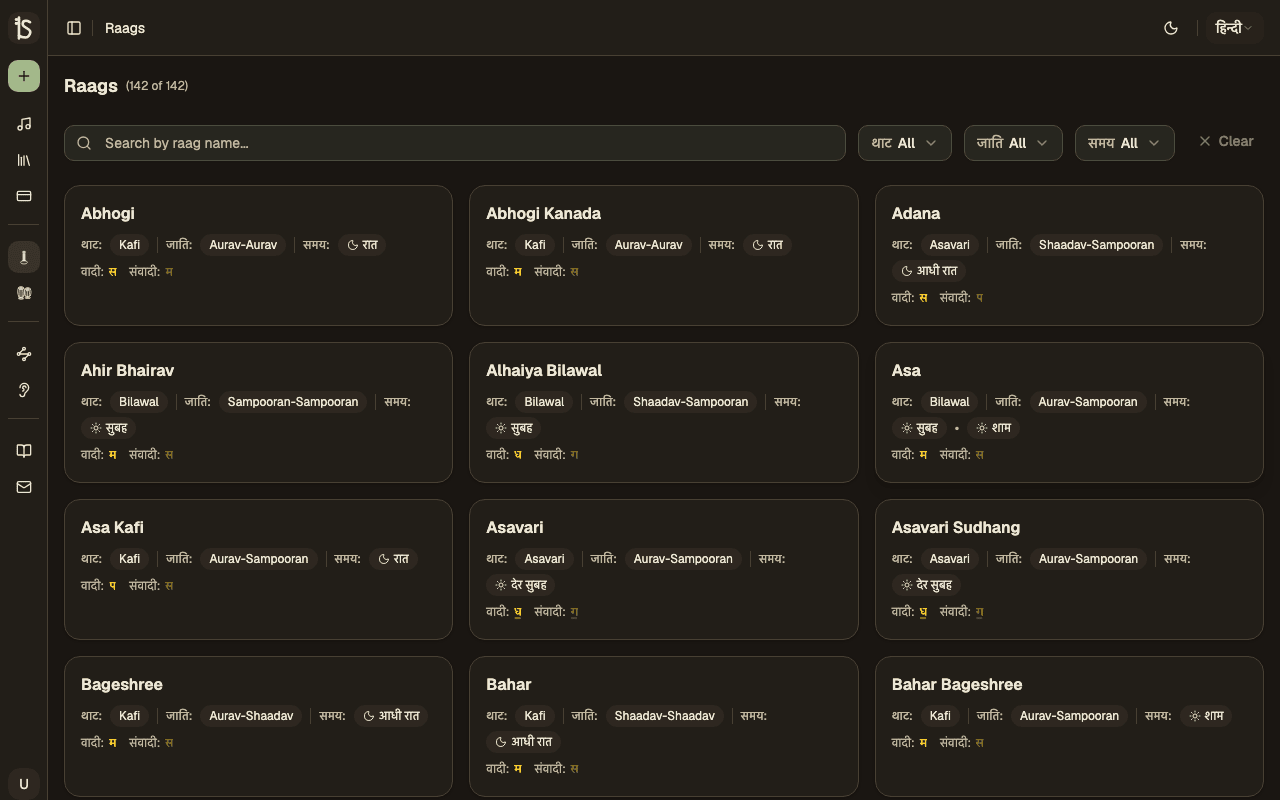This screenshot has height=800, width=1280.
Task: Click Shaadav-Shaadav chip on Bahar card
Action: [x=665, y=716]
